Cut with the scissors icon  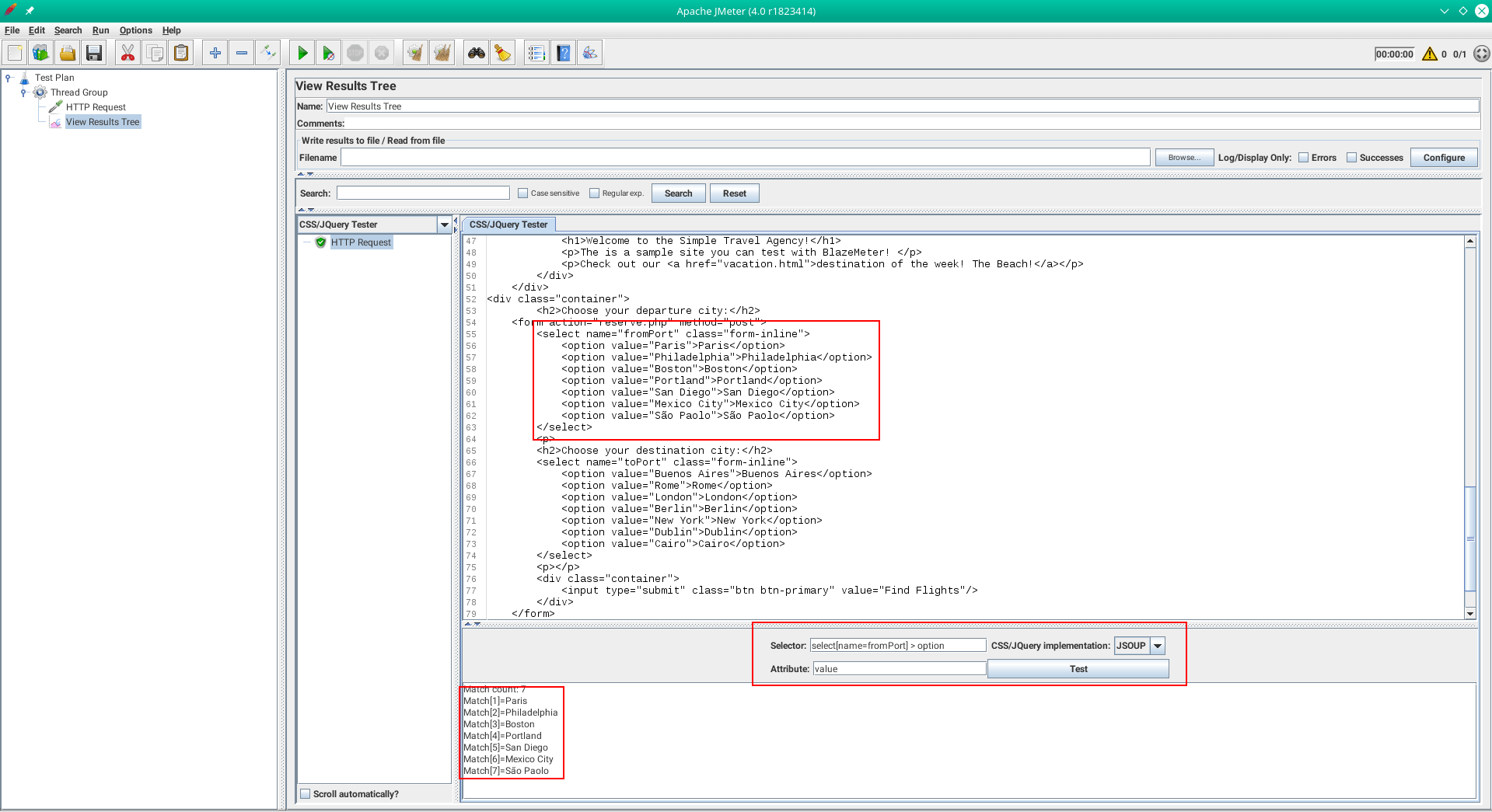128,53
